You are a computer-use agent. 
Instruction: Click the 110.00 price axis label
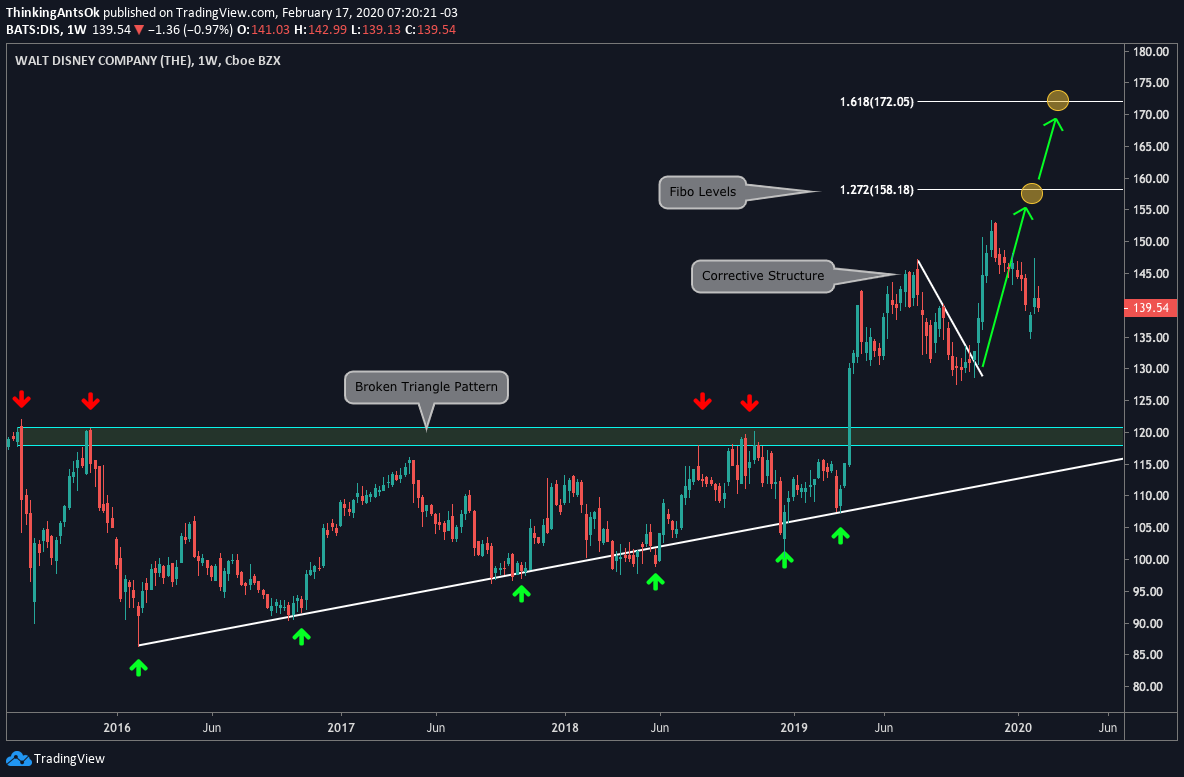click(x=1151, y=496)
